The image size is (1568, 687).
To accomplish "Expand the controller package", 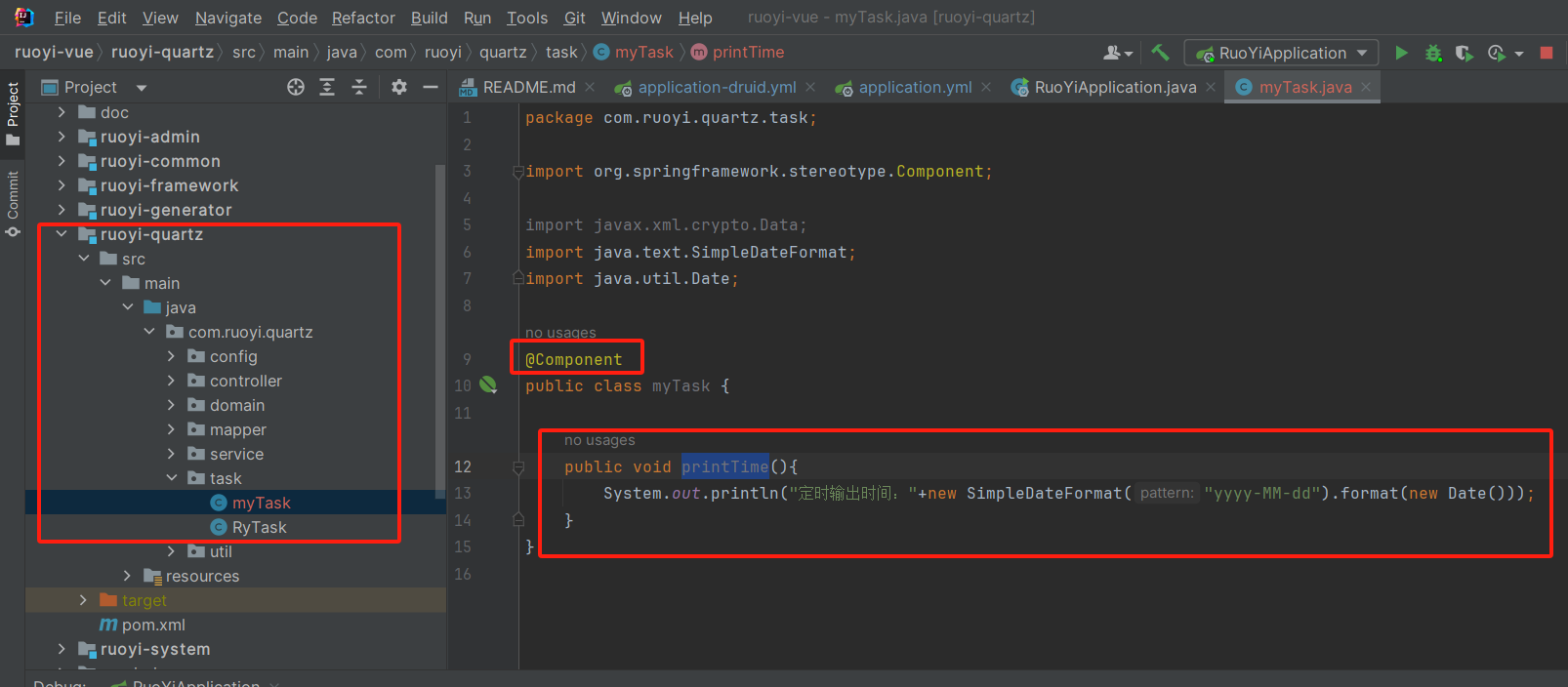I will (x=172, y=381).
